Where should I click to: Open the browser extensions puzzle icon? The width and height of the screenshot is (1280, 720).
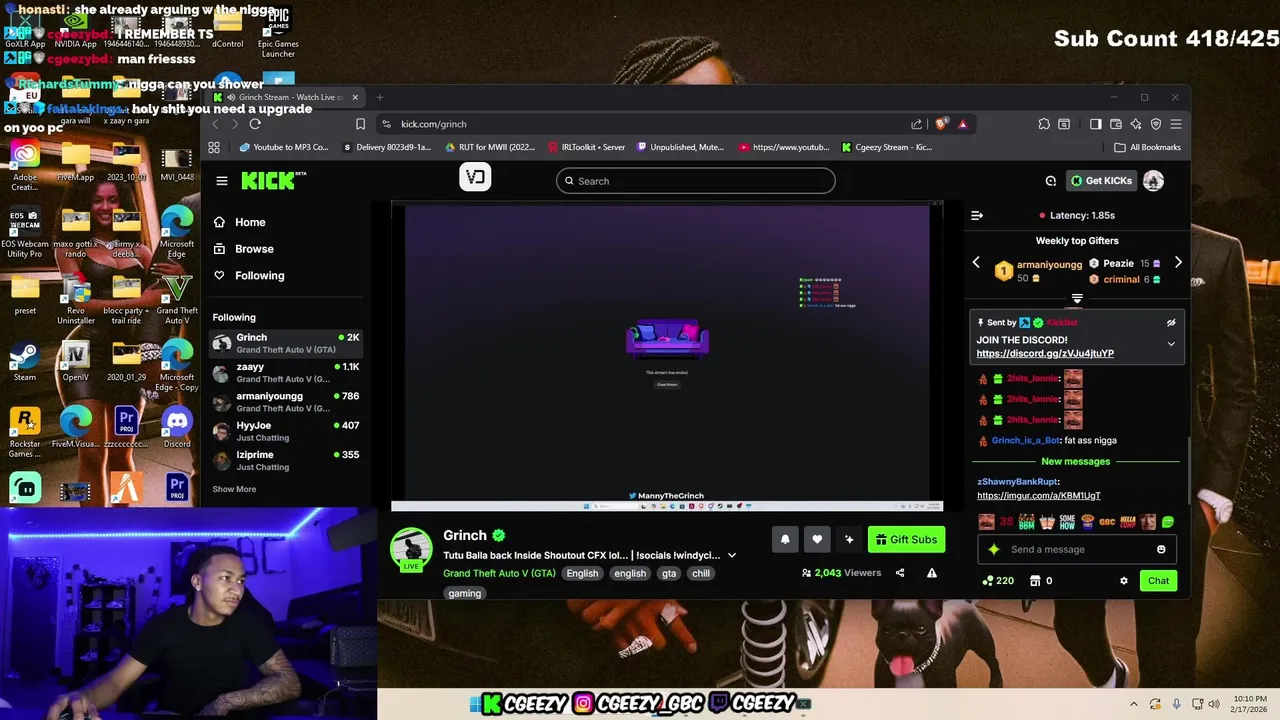pyautogui.click(x=1044, y=124)
